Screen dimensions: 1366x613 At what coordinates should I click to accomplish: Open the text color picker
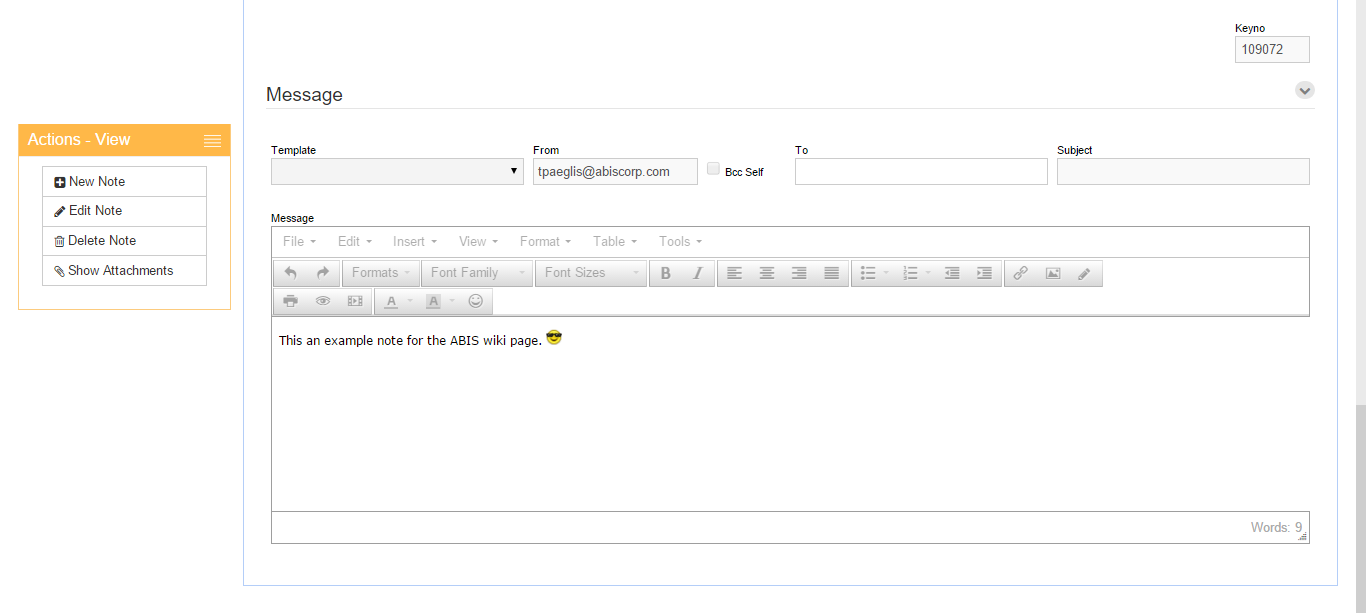[391, 301]
